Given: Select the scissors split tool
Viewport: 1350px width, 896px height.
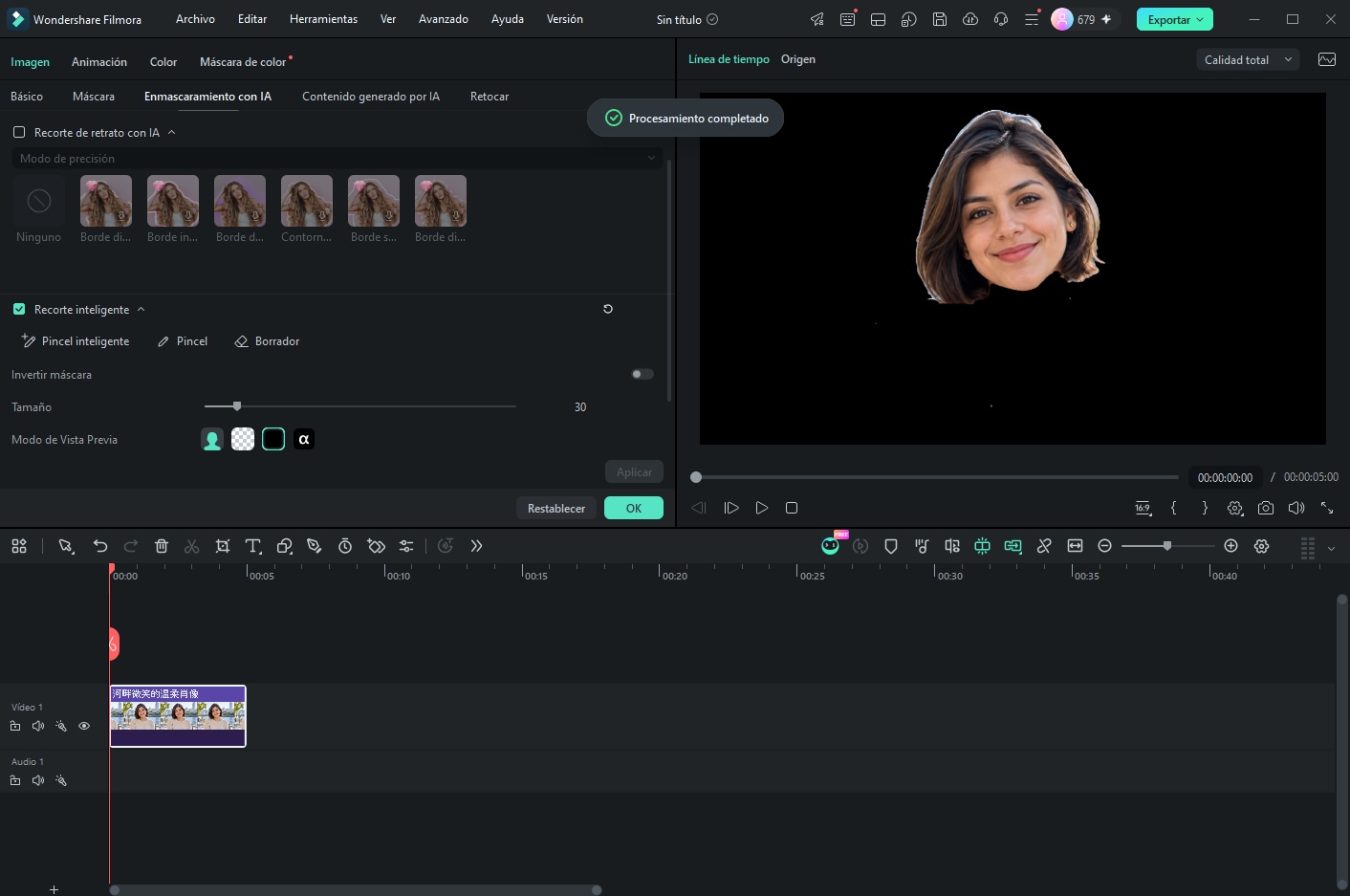Looking at the screenshot, I should [x=192, y=546].
